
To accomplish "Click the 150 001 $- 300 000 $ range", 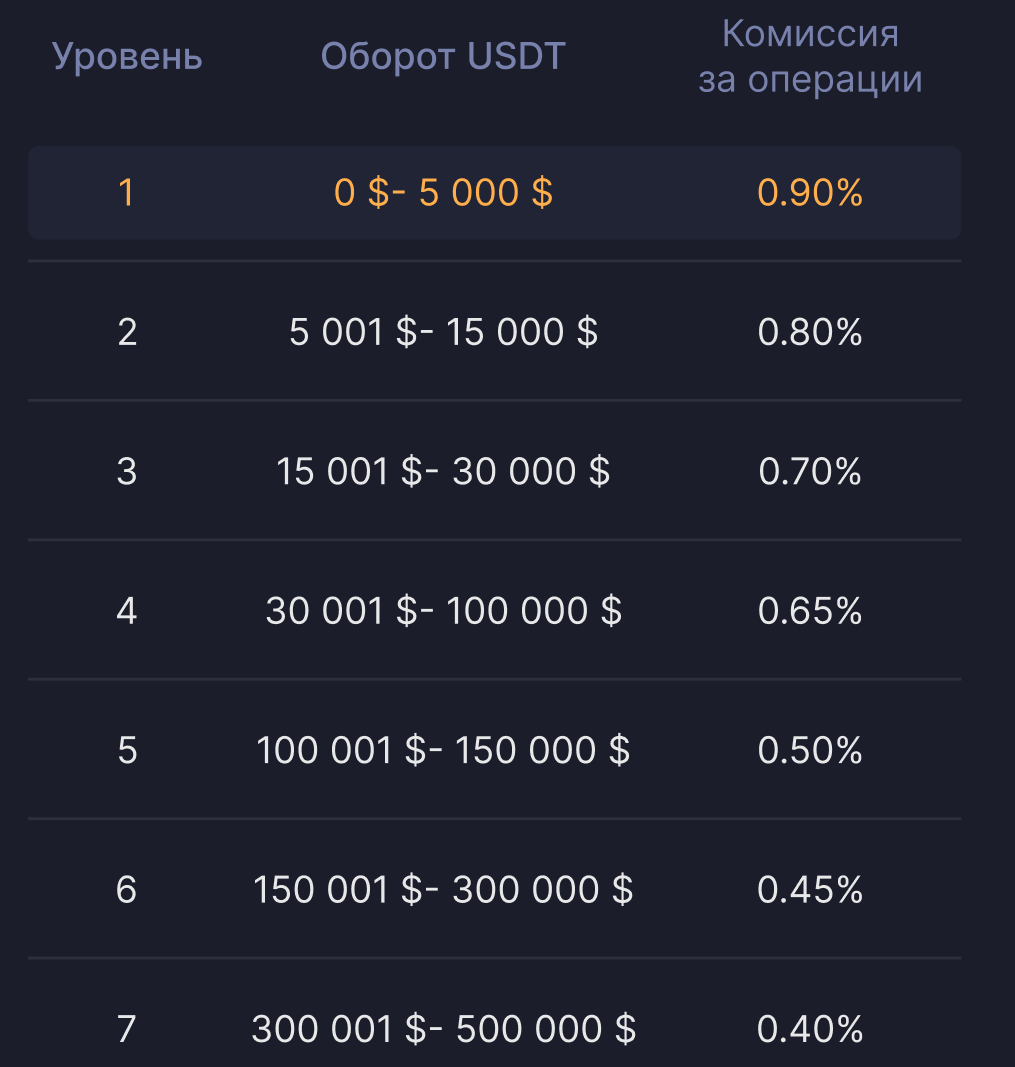I will click(x=443, y=889).
